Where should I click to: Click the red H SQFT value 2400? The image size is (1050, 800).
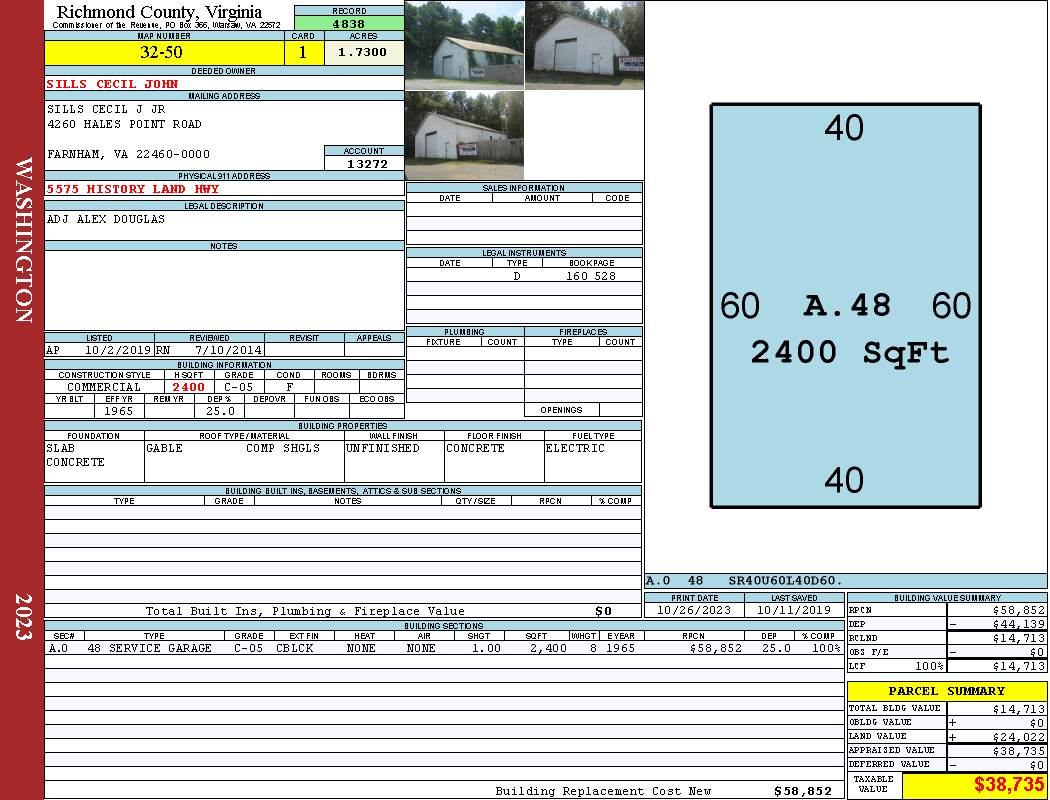pos(188,387)
